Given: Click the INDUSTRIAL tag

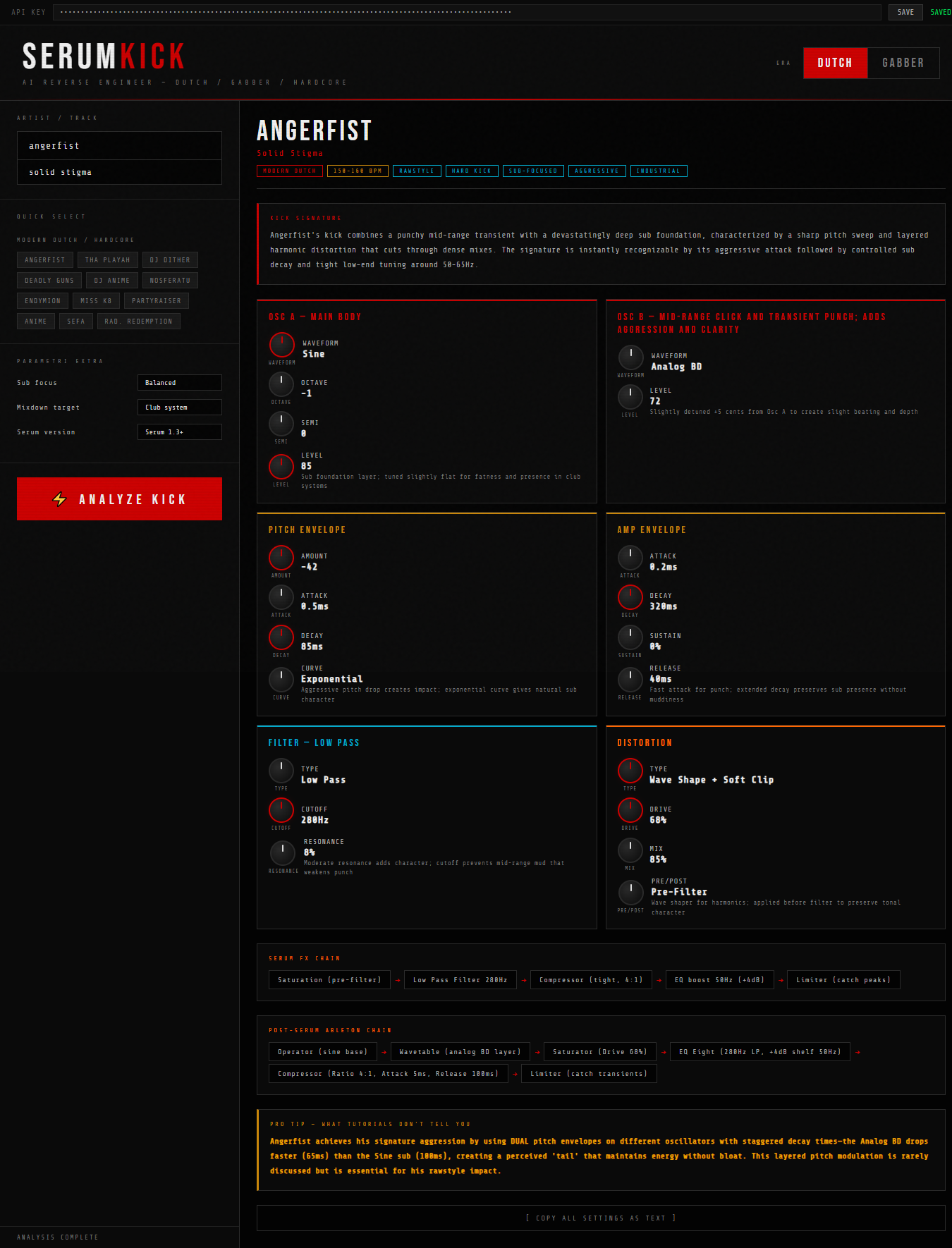Looking at the screenshot, I should pyautogui.click(x=659, y=171).
